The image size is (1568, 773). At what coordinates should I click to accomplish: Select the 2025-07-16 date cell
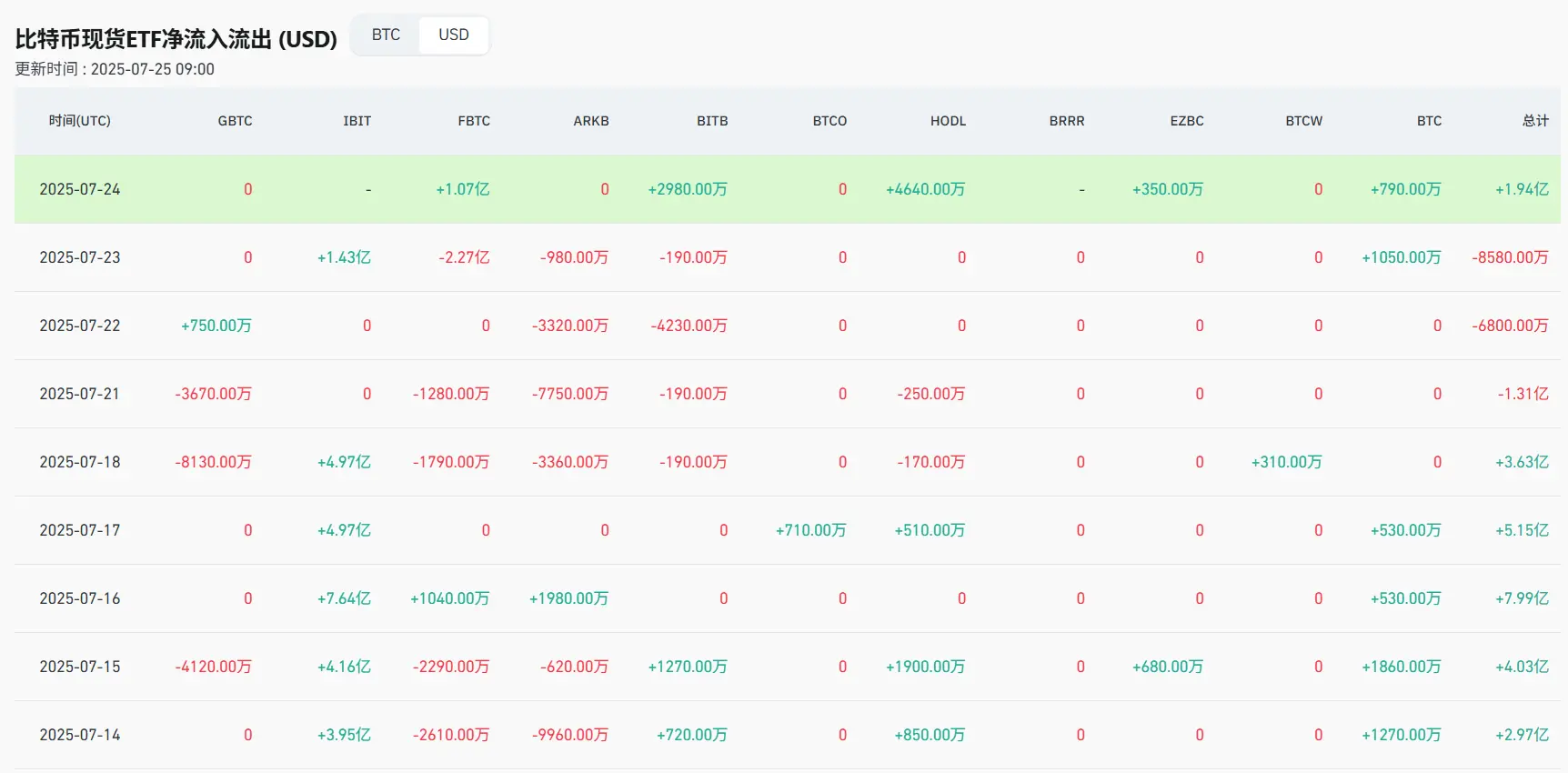pyautogui.click(x=80, y=598)
